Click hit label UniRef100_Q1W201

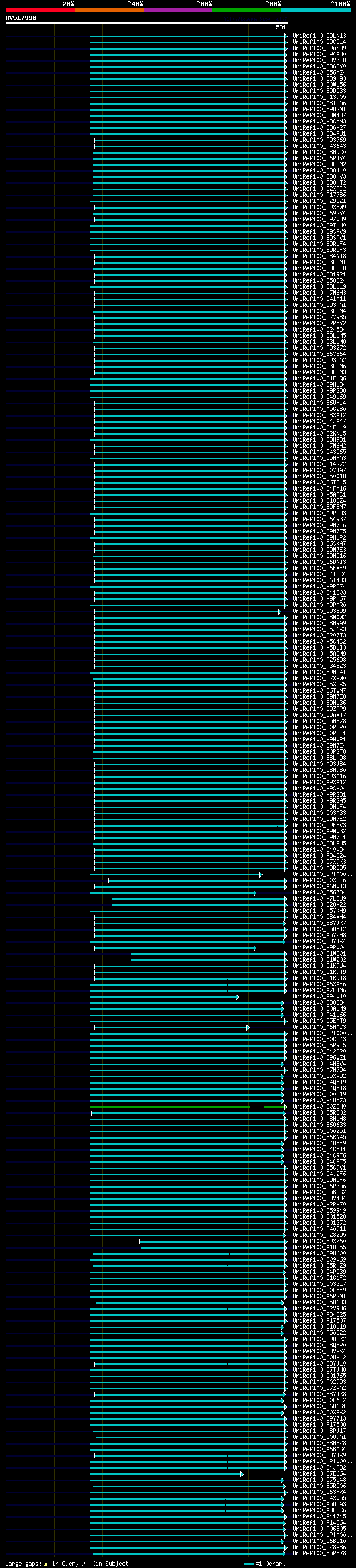coord(319,954)
